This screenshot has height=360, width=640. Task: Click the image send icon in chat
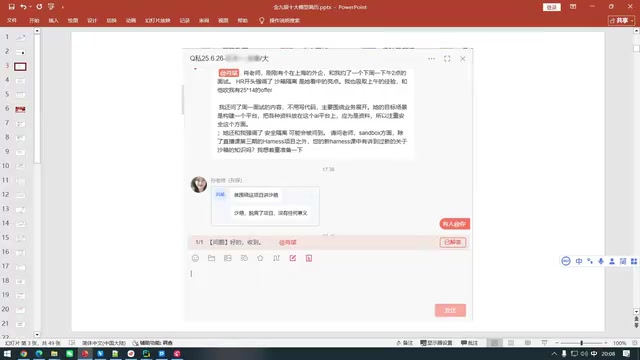pos(228,258)
